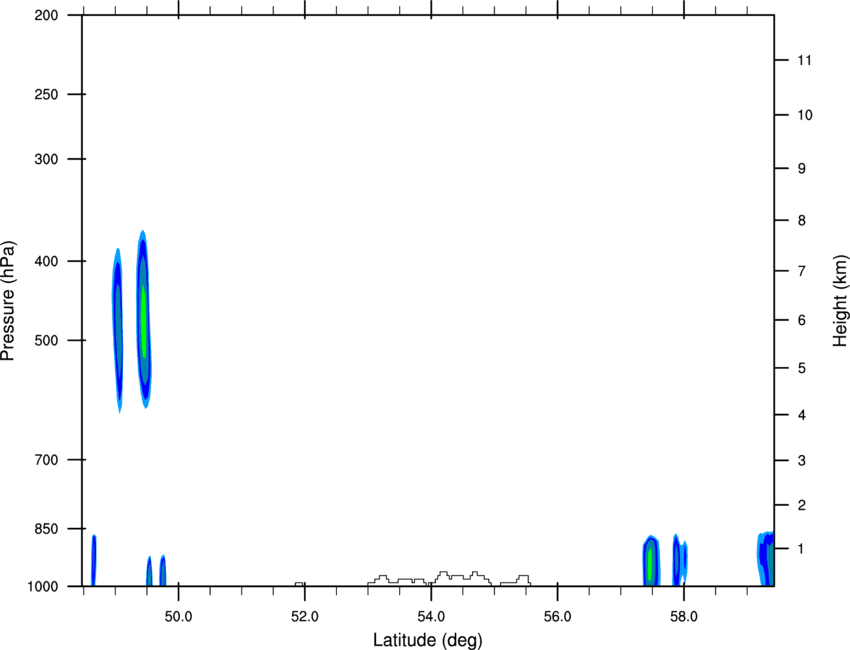Click the 11 km height label
The width and height of the screenshot is (850, 650).
[x=805, y=60]
